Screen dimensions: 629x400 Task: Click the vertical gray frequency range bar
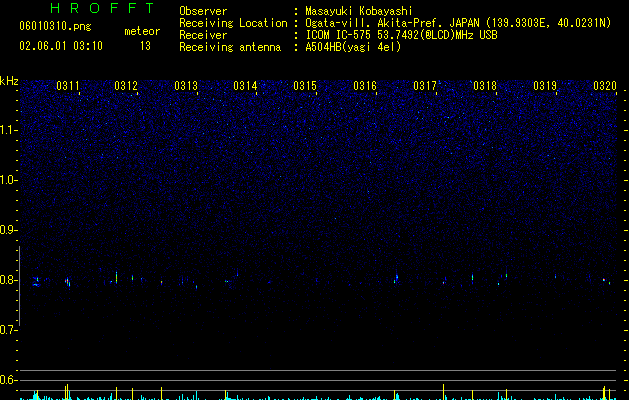[19, 286]
